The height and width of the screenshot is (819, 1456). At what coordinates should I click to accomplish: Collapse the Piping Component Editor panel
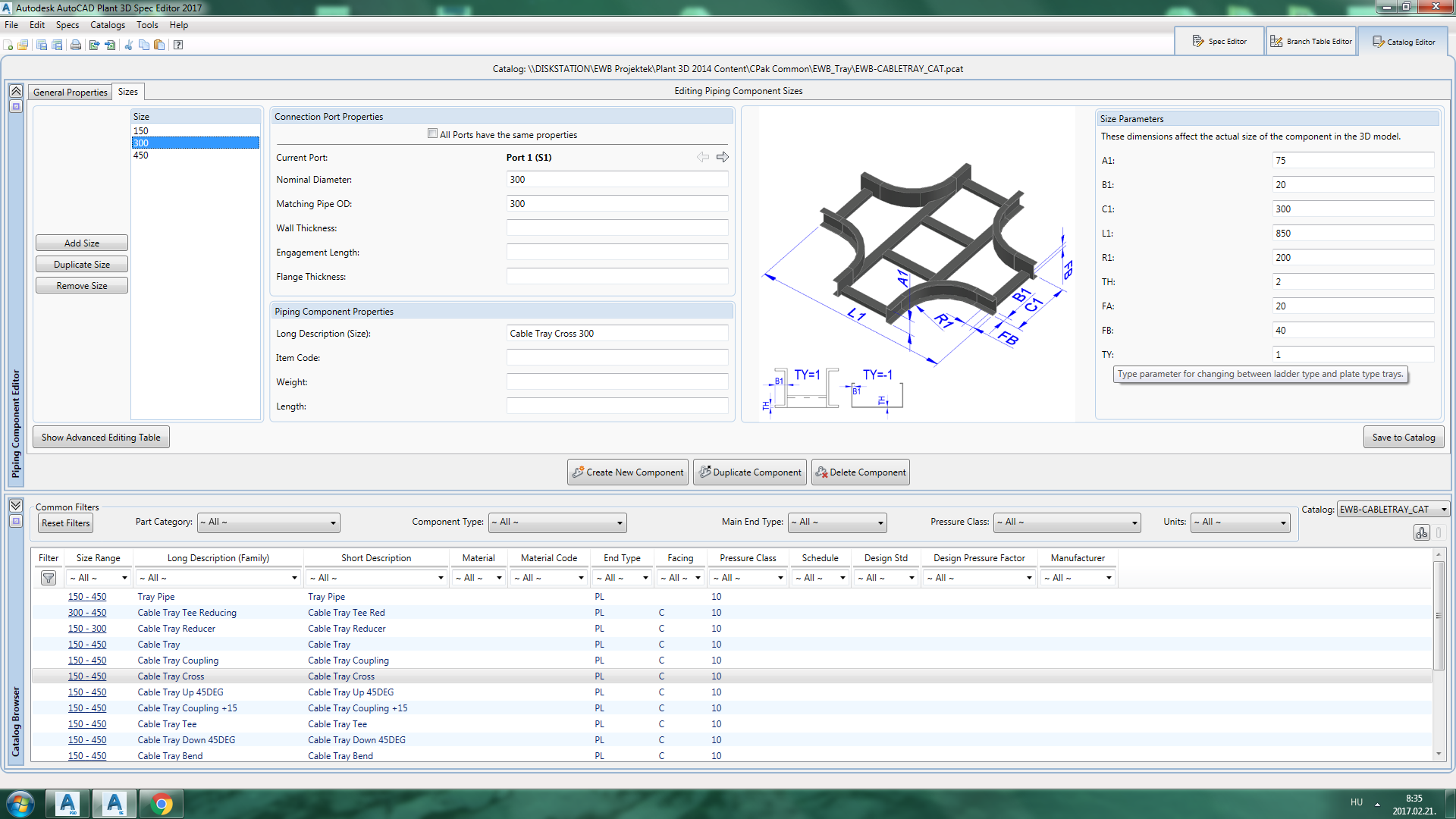16,91
